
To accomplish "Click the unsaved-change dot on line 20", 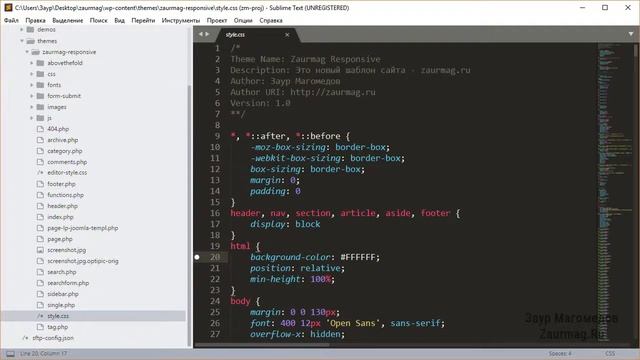I will tap(197, 257).
